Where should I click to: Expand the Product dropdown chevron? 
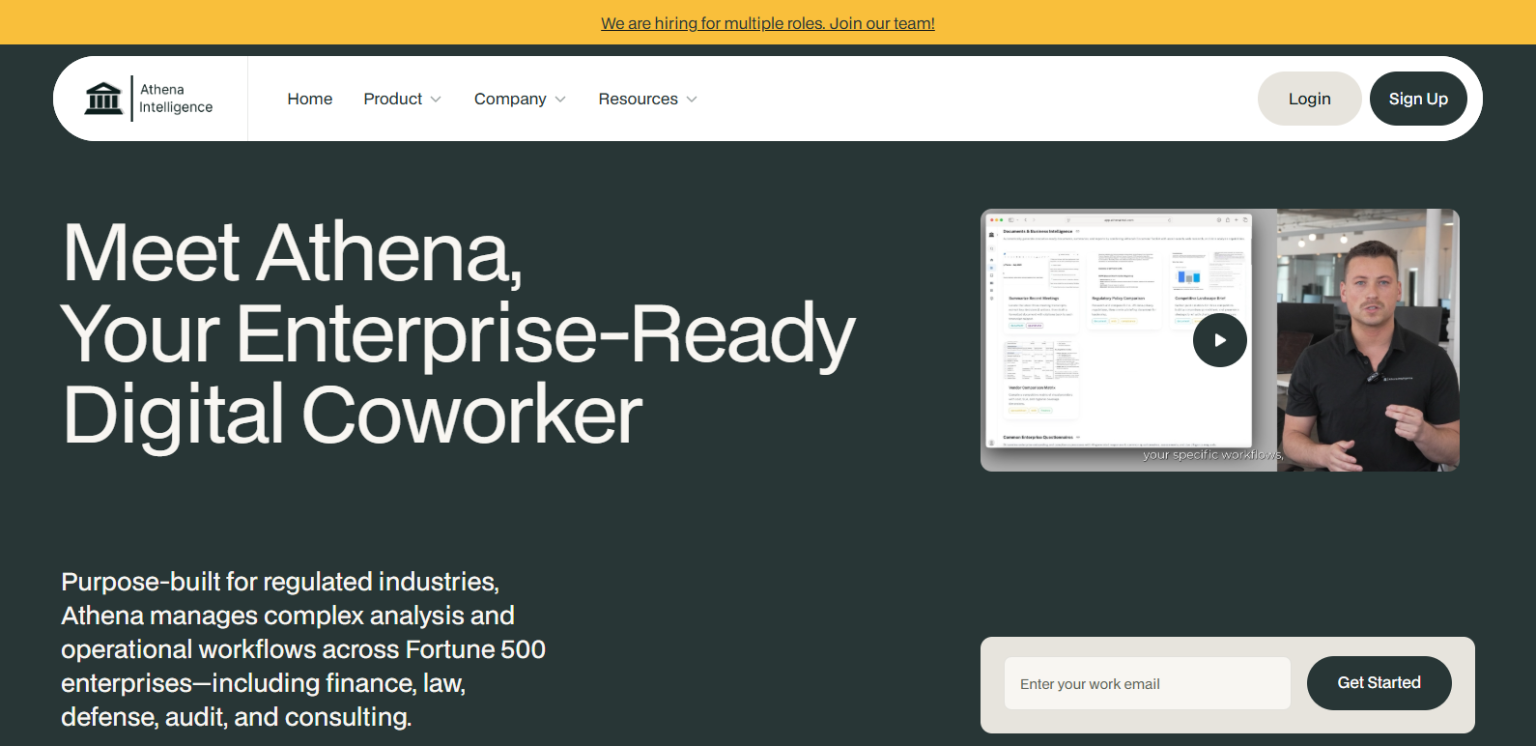point(436,99)
